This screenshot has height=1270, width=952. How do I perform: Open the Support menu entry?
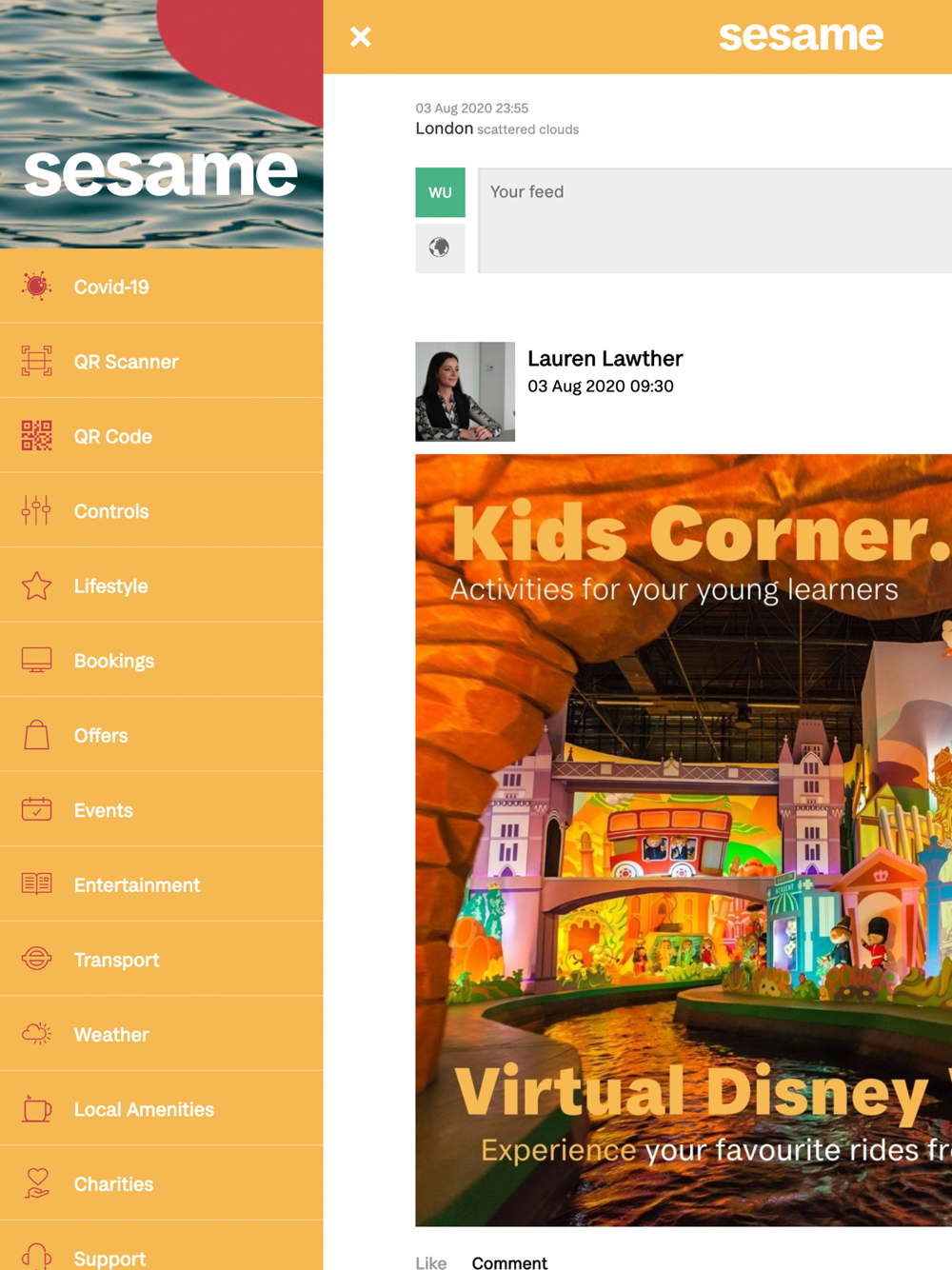[162, 1247]
